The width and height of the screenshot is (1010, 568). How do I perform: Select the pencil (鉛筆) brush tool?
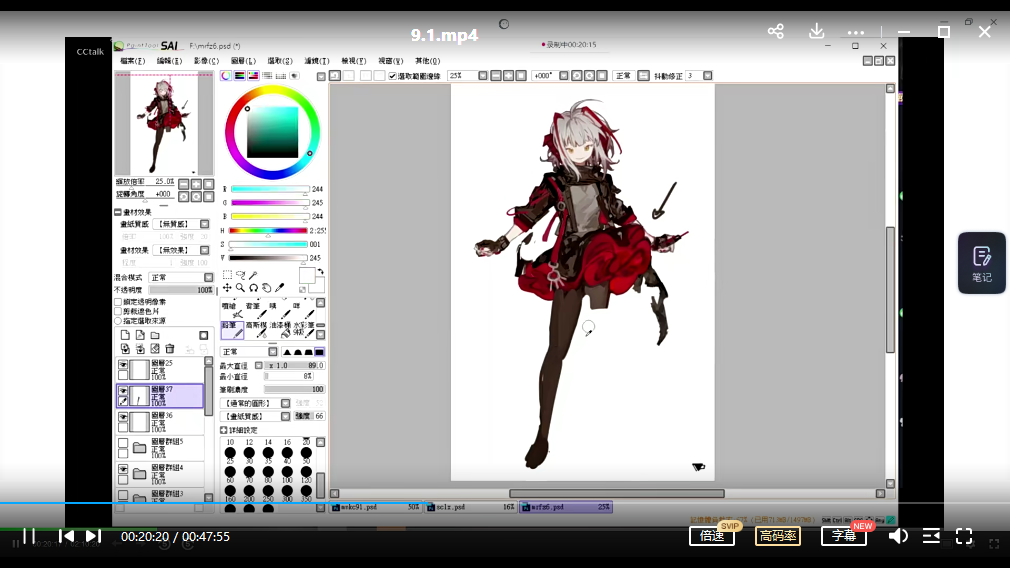[233, 330]
